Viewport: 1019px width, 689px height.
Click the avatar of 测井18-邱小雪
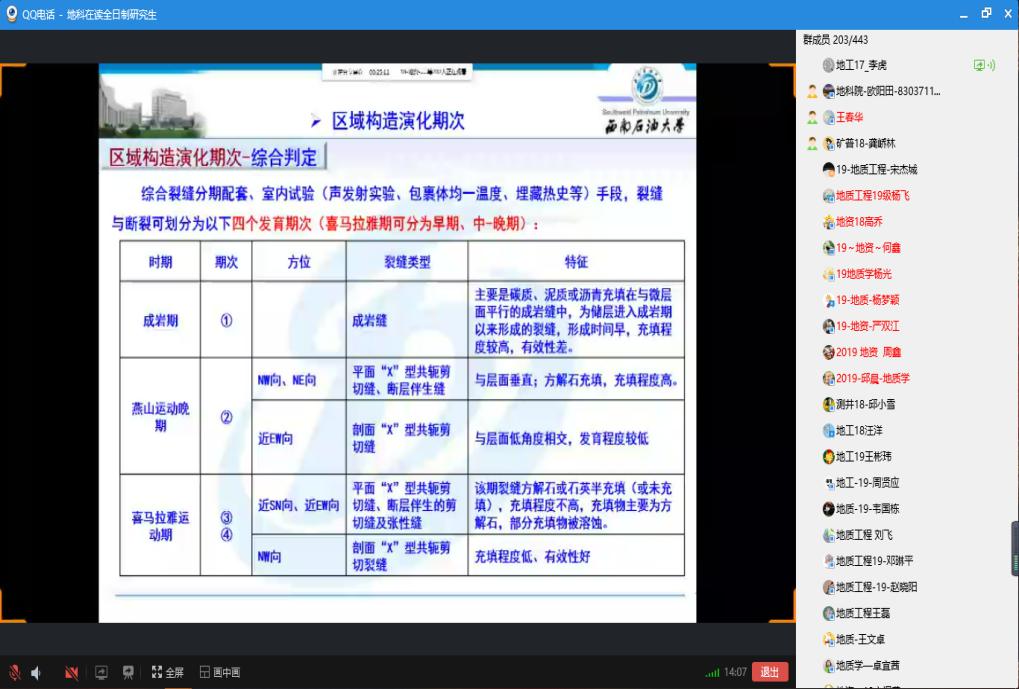[828, 404]
